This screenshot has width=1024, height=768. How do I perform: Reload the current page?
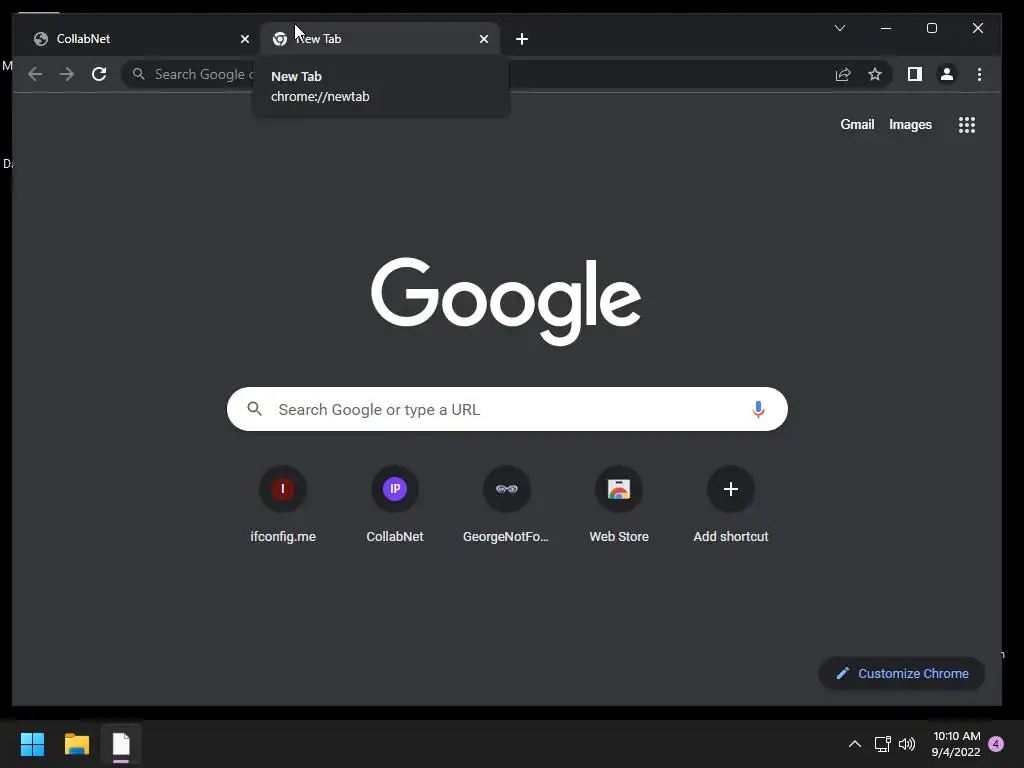click(x=99, y=74)
